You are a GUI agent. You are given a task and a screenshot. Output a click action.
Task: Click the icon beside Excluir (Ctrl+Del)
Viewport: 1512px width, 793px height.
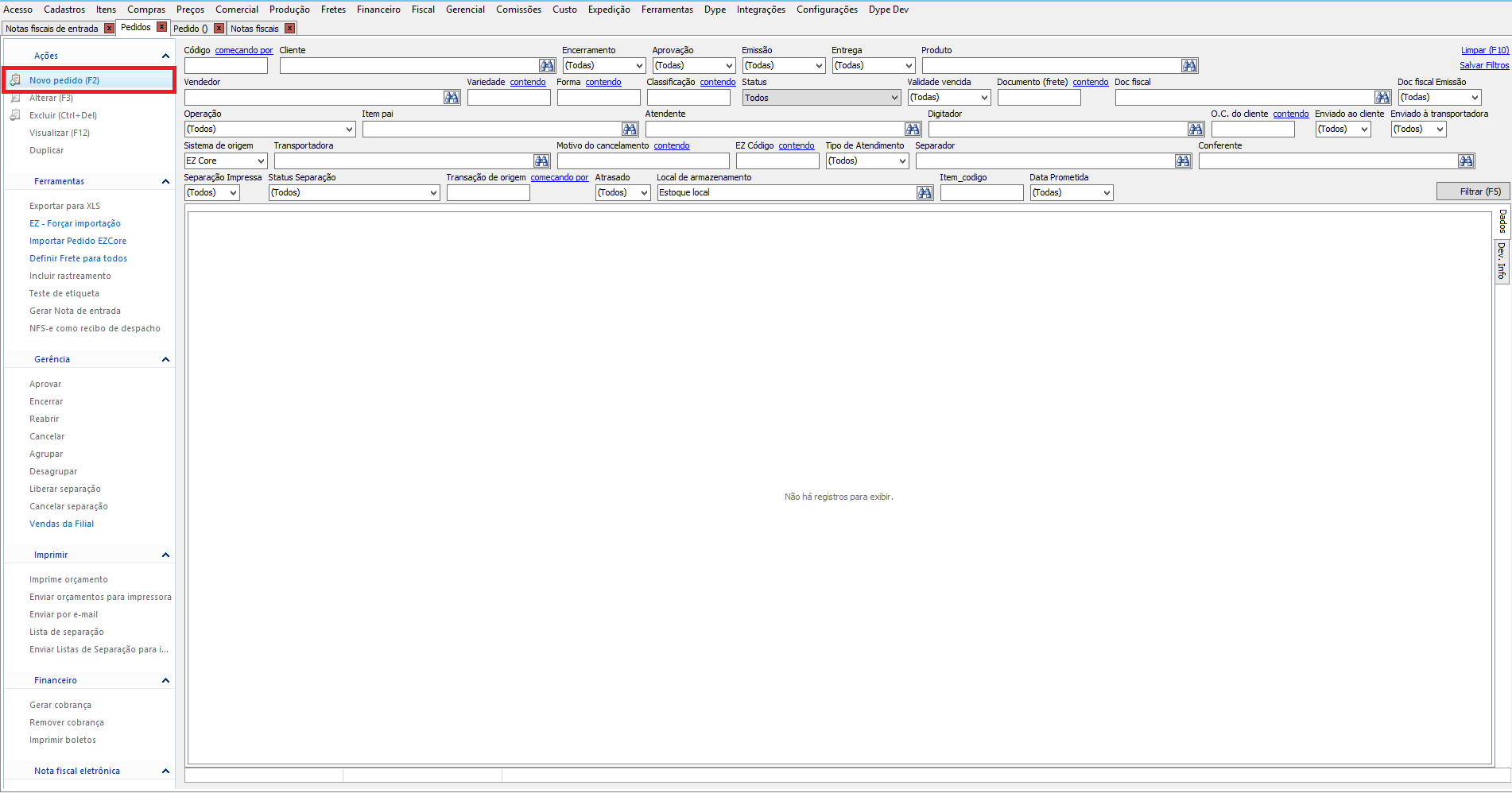[x=15, y=115]
